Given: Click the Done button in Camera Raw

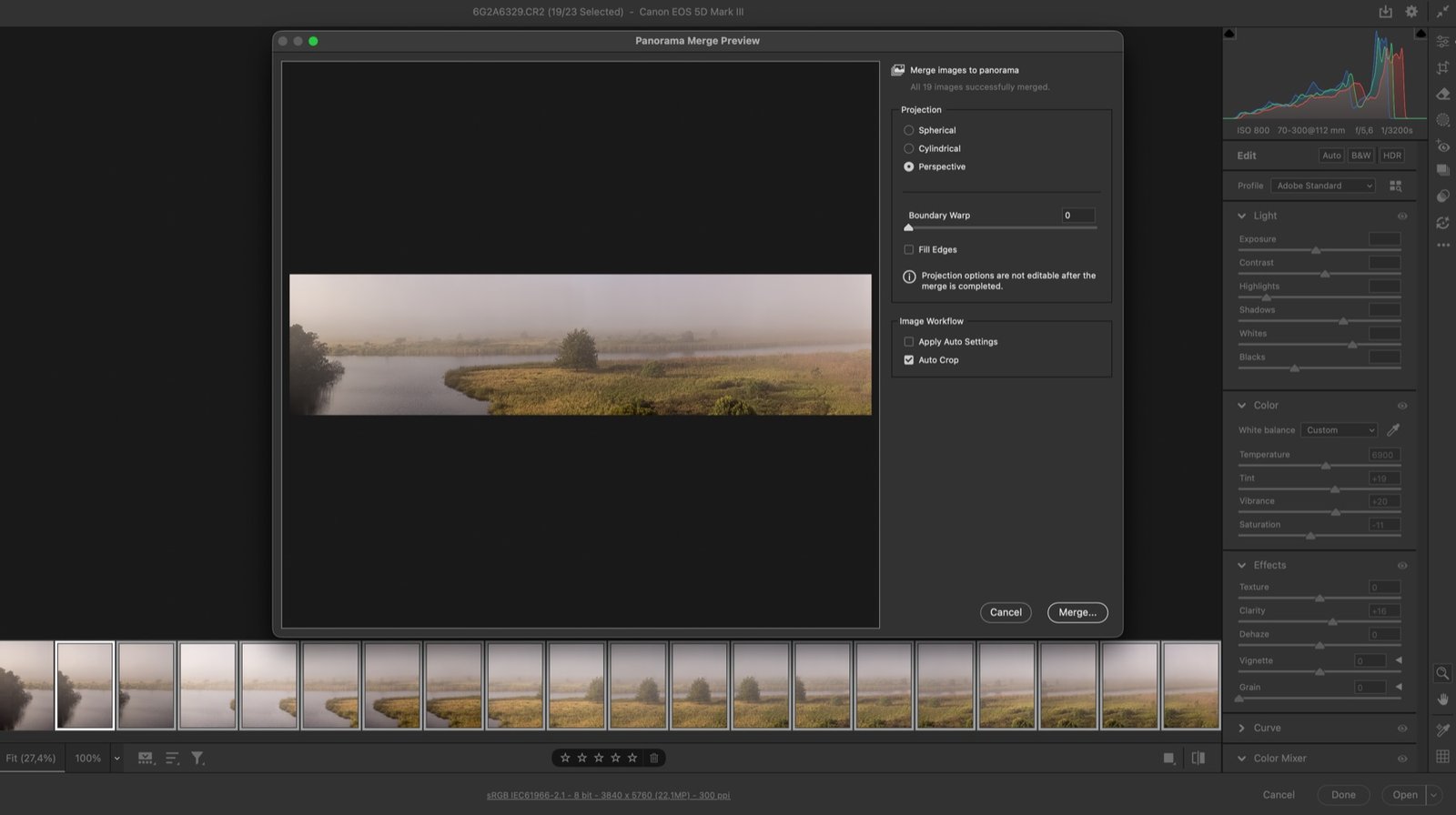Looking at the screenshot, I should (1343, 794).
